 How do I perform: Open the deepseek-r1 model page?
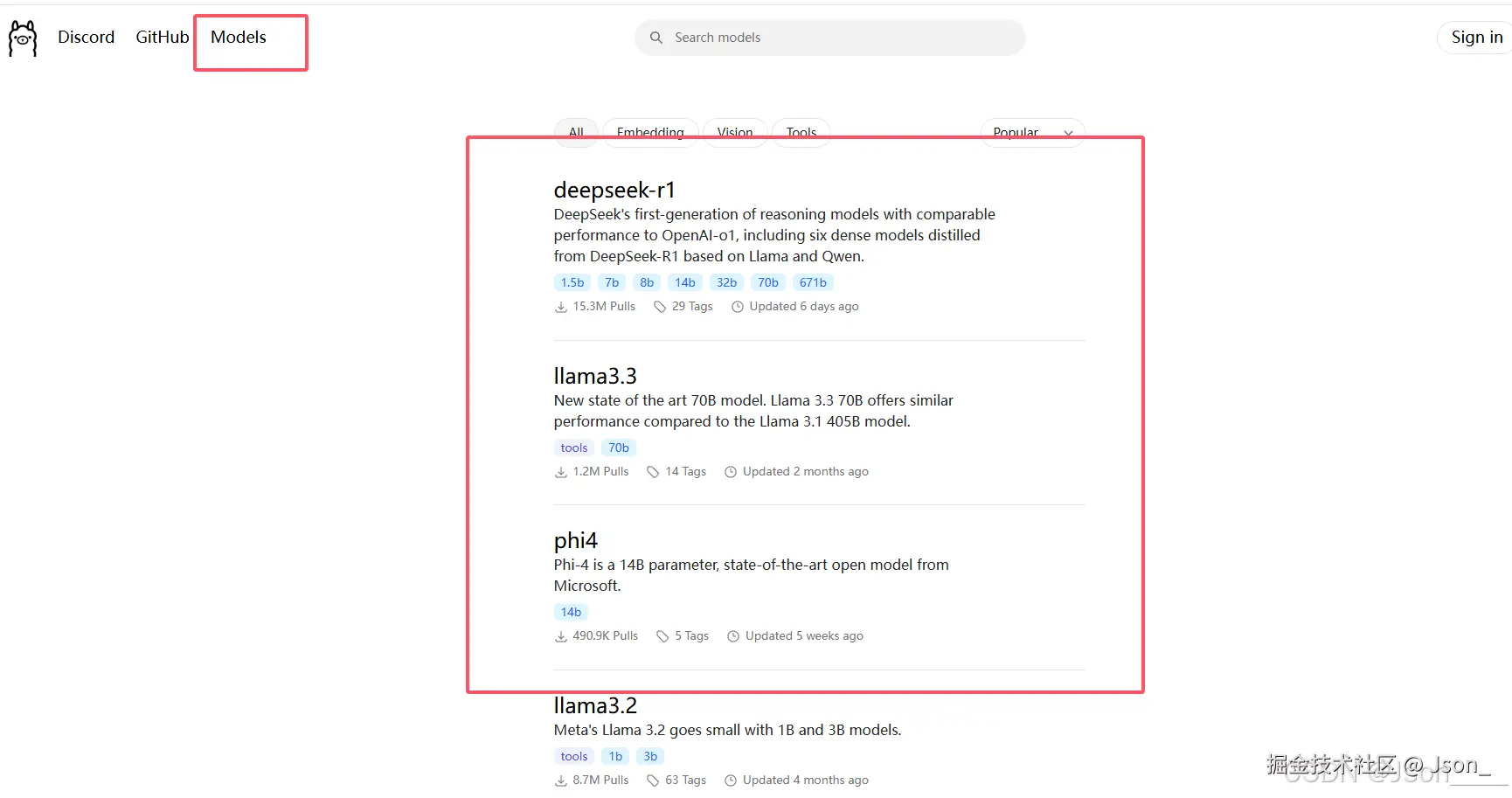click(x=614, y=190)
